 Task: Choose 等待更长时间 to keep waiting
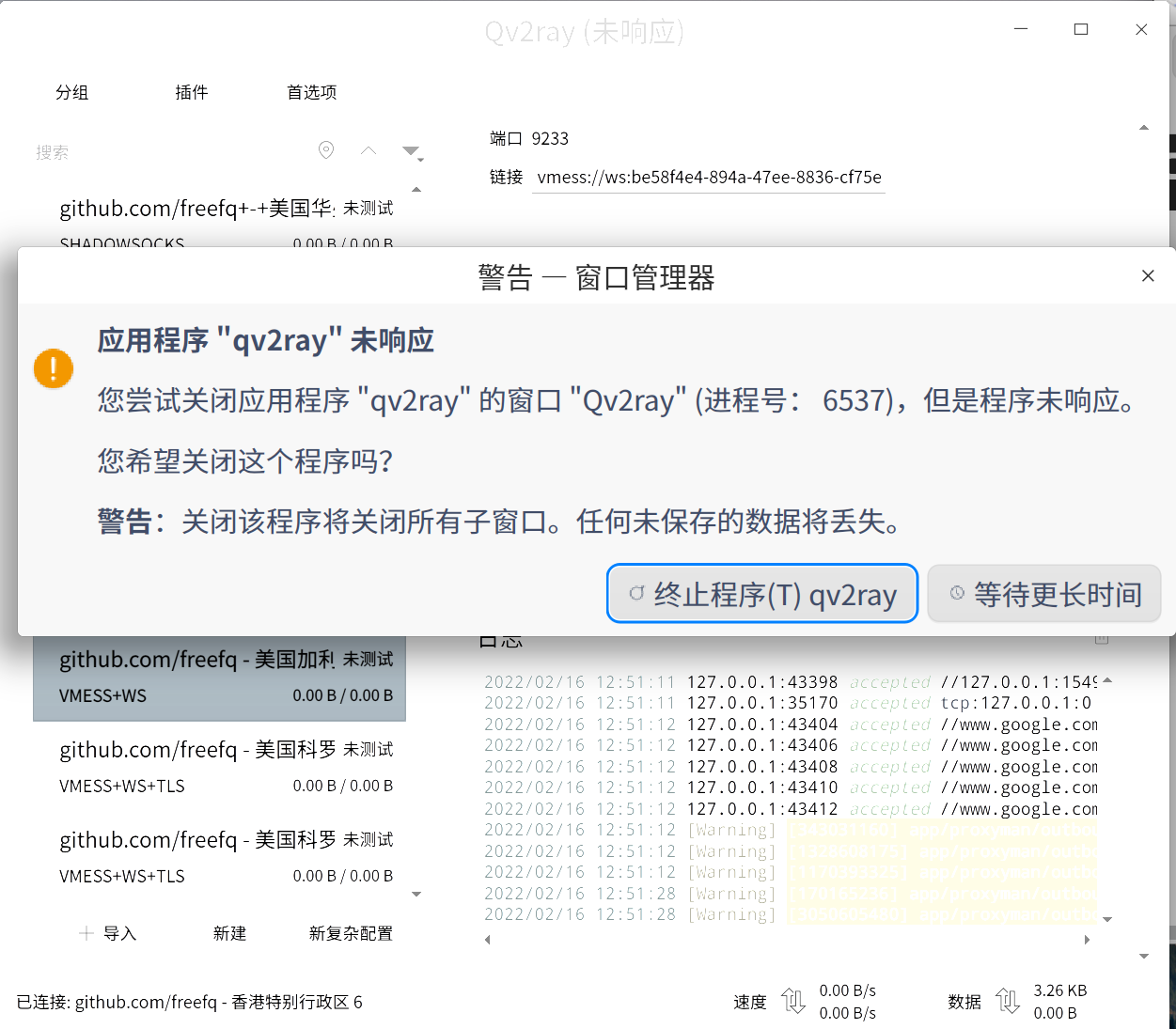coord(1044,594)
